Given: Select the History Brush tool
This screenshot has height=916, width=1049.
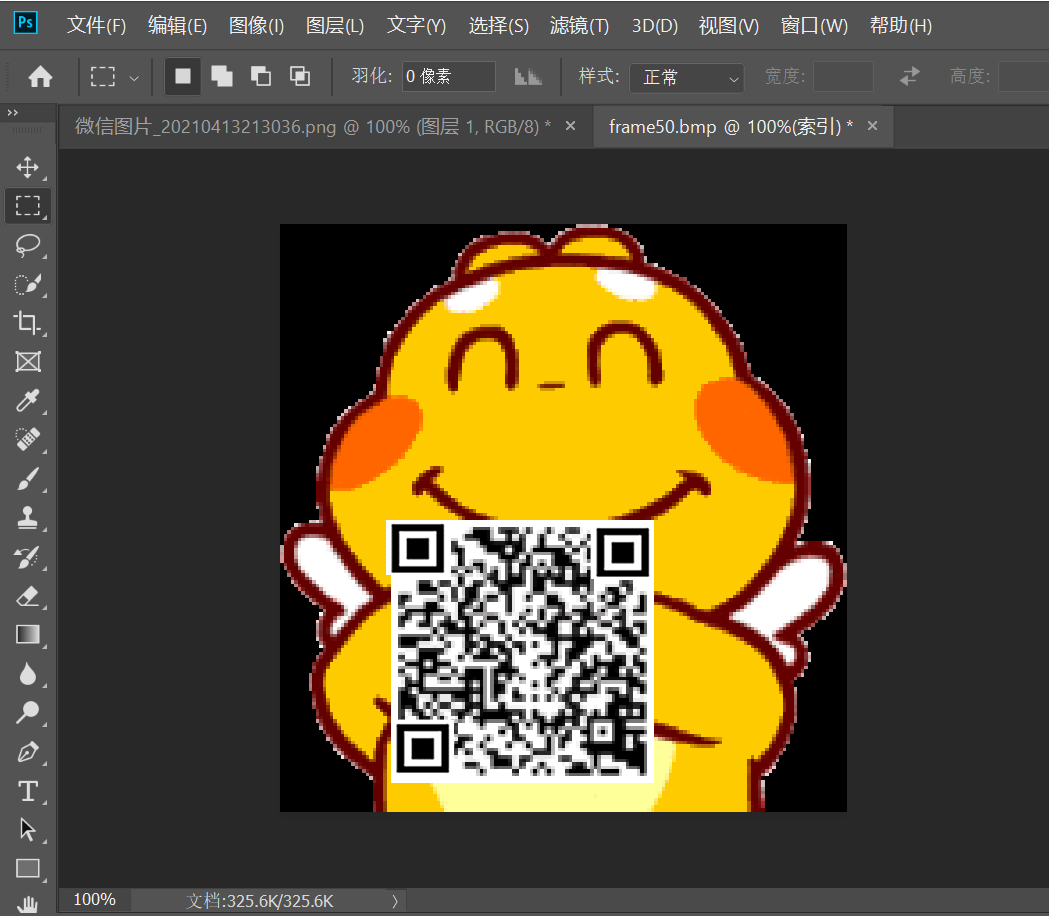Looking at the screenshot, I should (27, 557).
